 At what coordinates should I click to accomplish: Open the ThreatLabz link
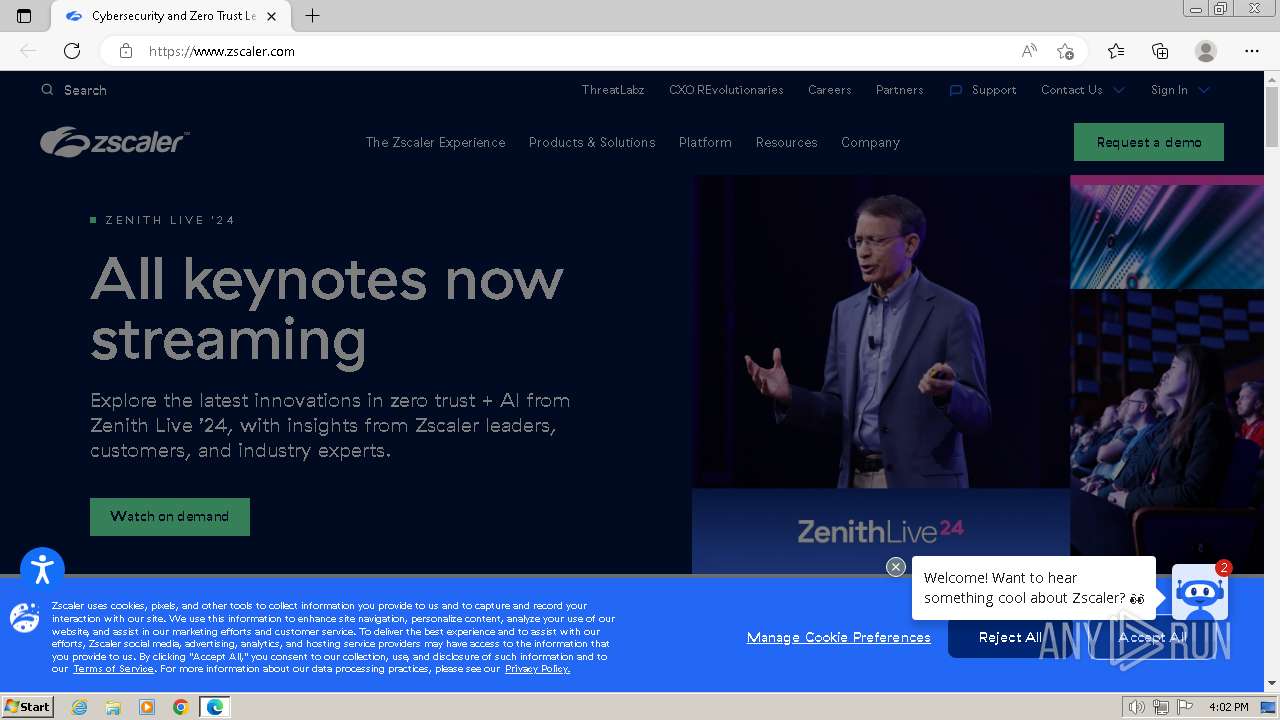613,90
